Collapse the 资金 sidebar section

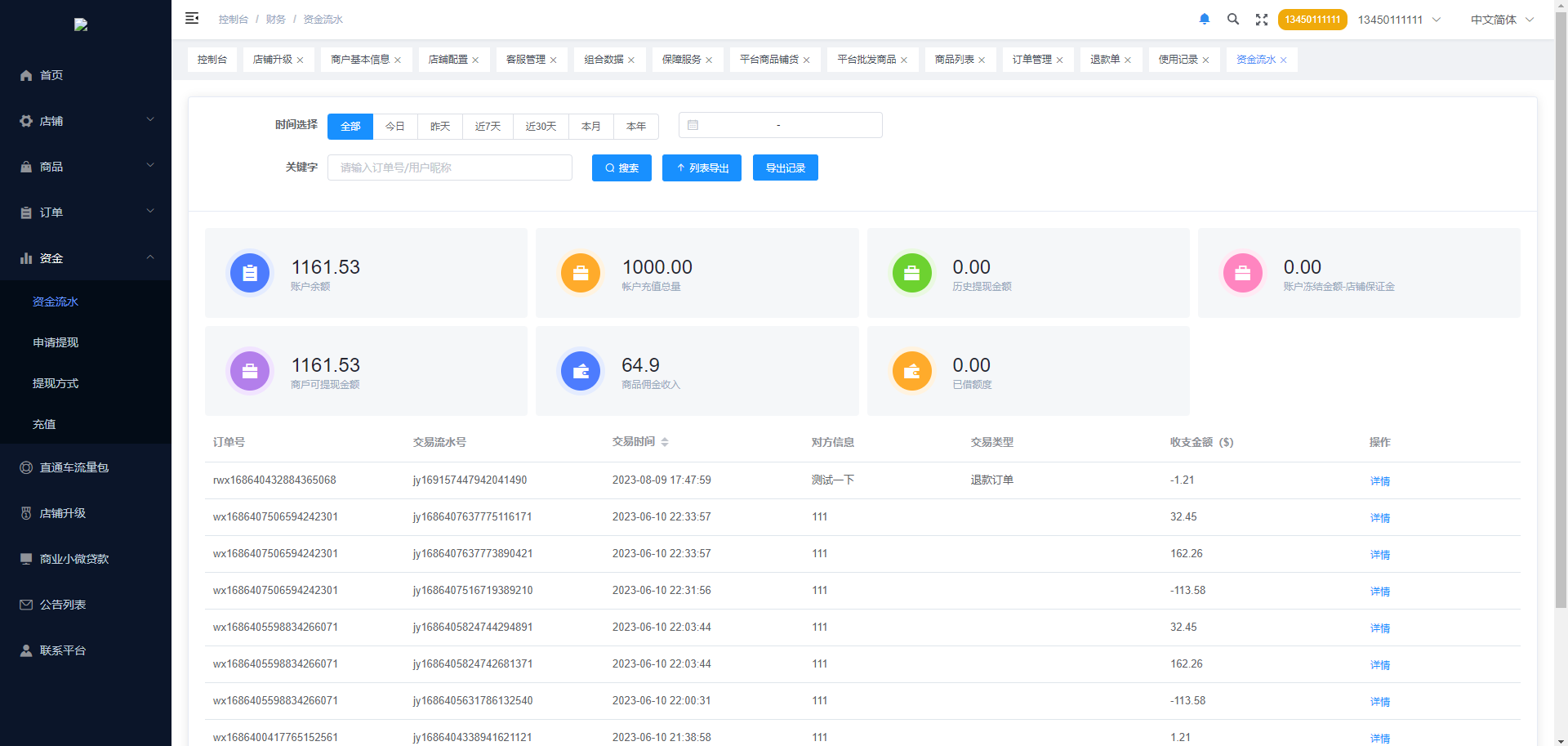[86, 258]
